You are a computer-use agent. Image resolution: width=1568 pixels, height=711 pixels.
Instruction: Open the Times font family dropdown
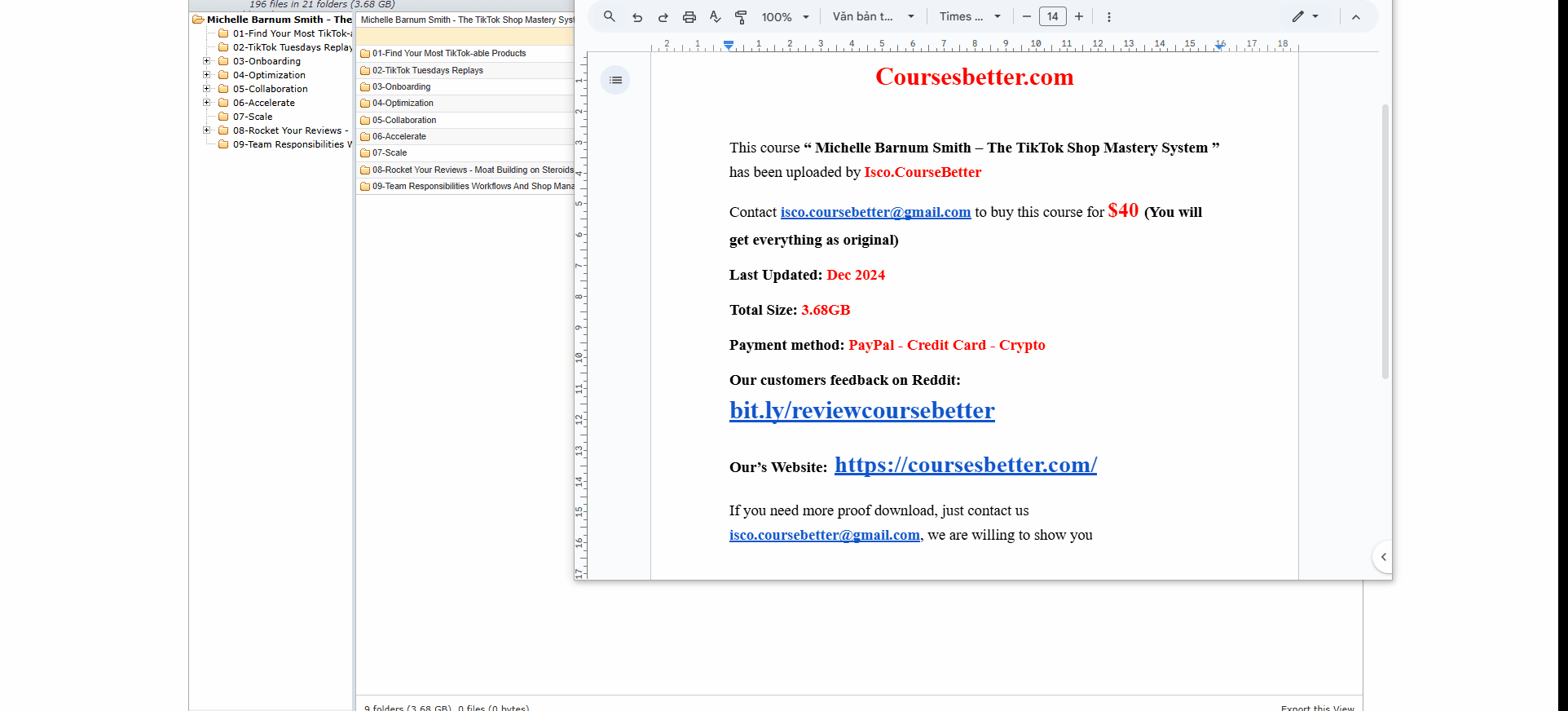click(x=969, y=17)
